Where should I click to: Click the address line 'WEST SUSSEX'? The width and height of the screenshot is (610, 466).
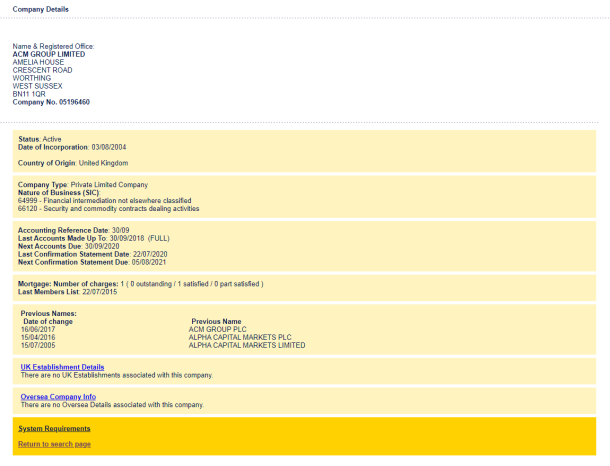coord(37,86)
